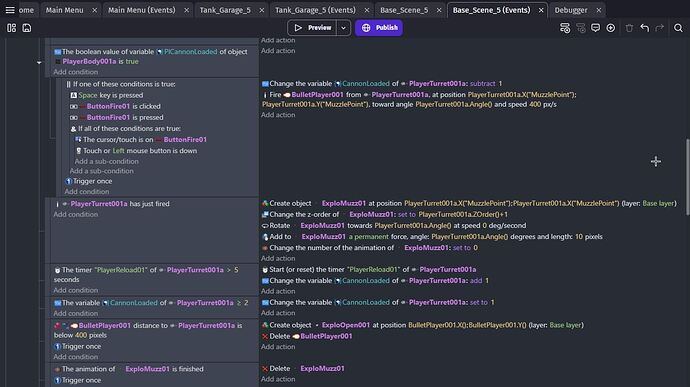Open the Preview options dropdown arrow
This screenshot has height=387, width=690.
(343, 28)
